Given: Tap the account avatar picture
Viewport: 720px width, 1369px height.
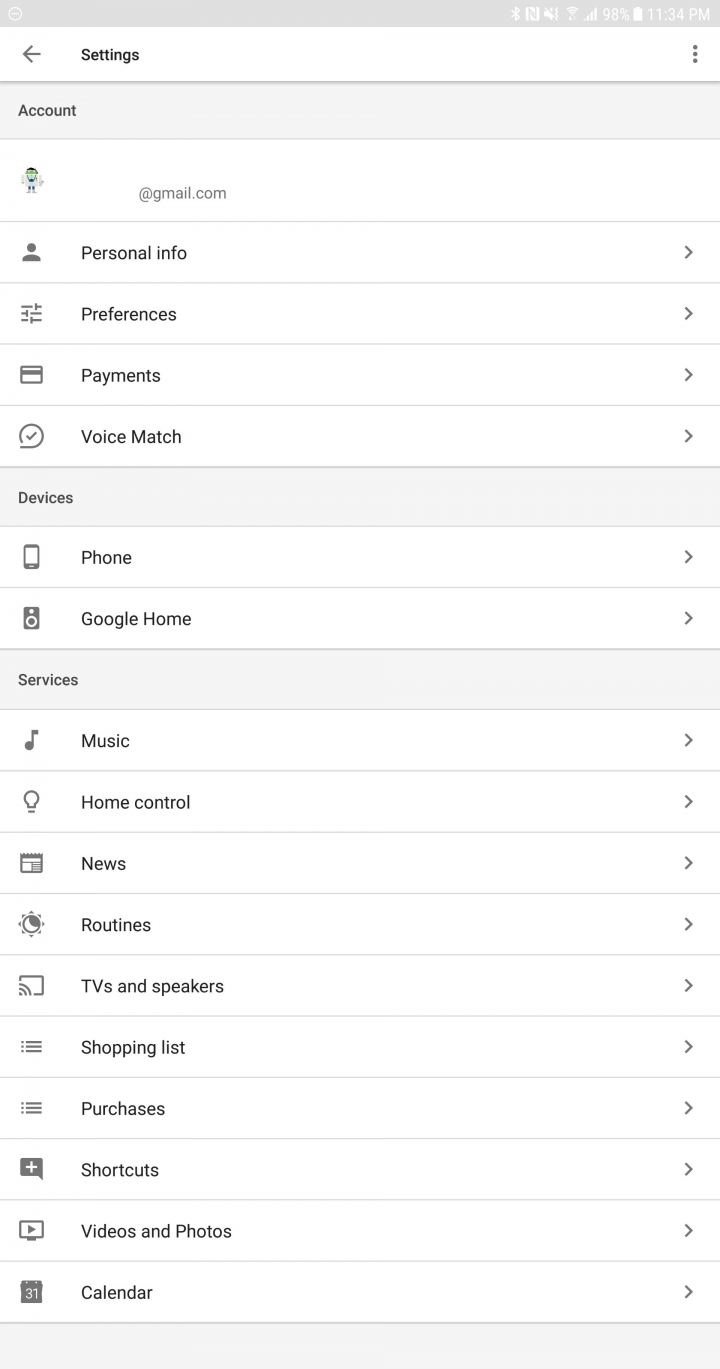Looking at the screenshot, I should click(x=32, y=180).
